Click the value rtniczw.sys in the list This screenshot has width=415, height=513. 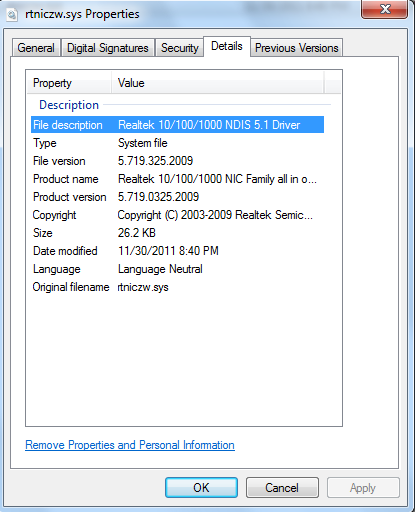pyautogui.click(x=143, y=287)
